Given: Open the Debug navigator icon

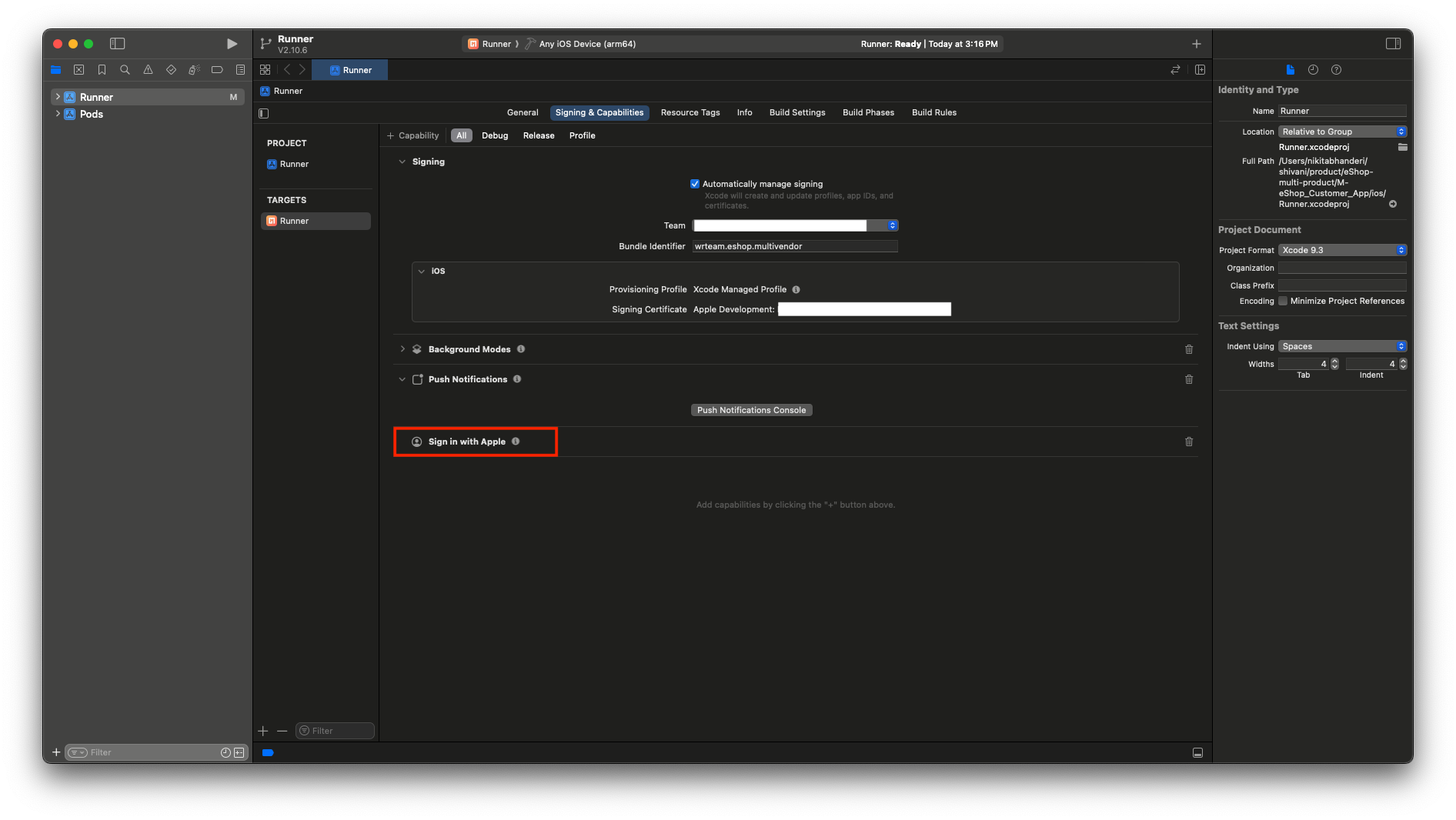Looking at the screenshot, I should click(194, 70).
